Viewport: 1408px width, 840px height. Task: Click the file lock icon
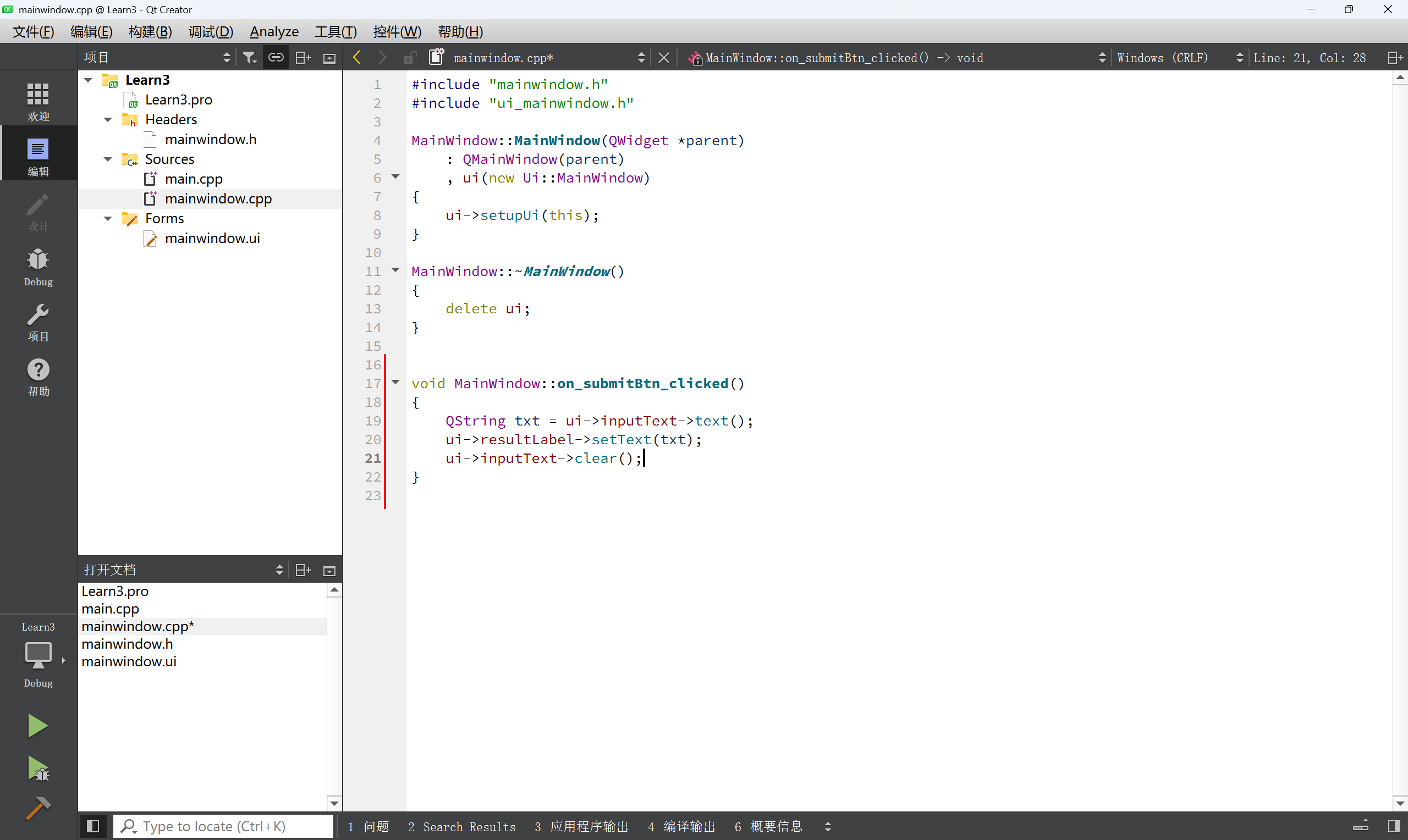pyautogui.click(x=409, y=58)
